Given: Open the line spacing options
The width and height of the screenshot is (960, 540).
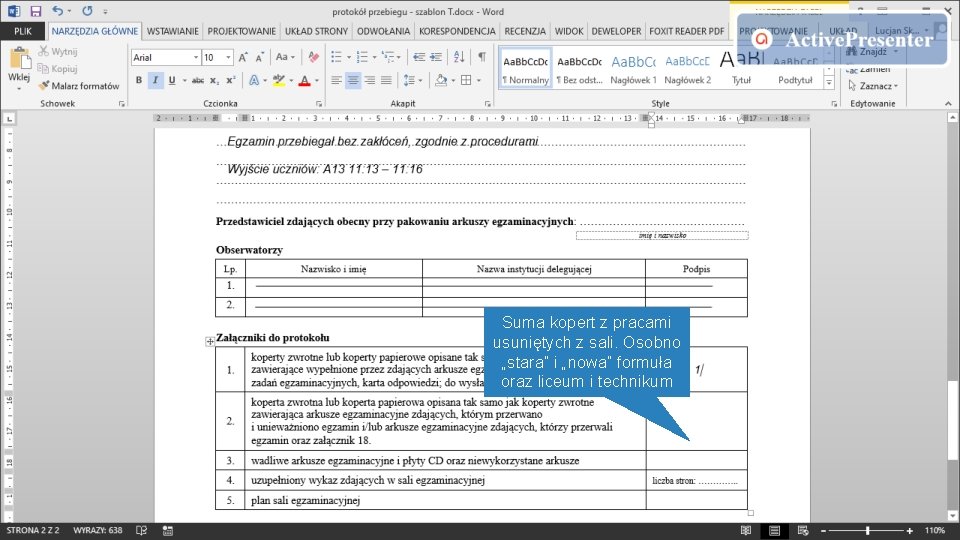Looking at the screenshot, I should point(410,80).
